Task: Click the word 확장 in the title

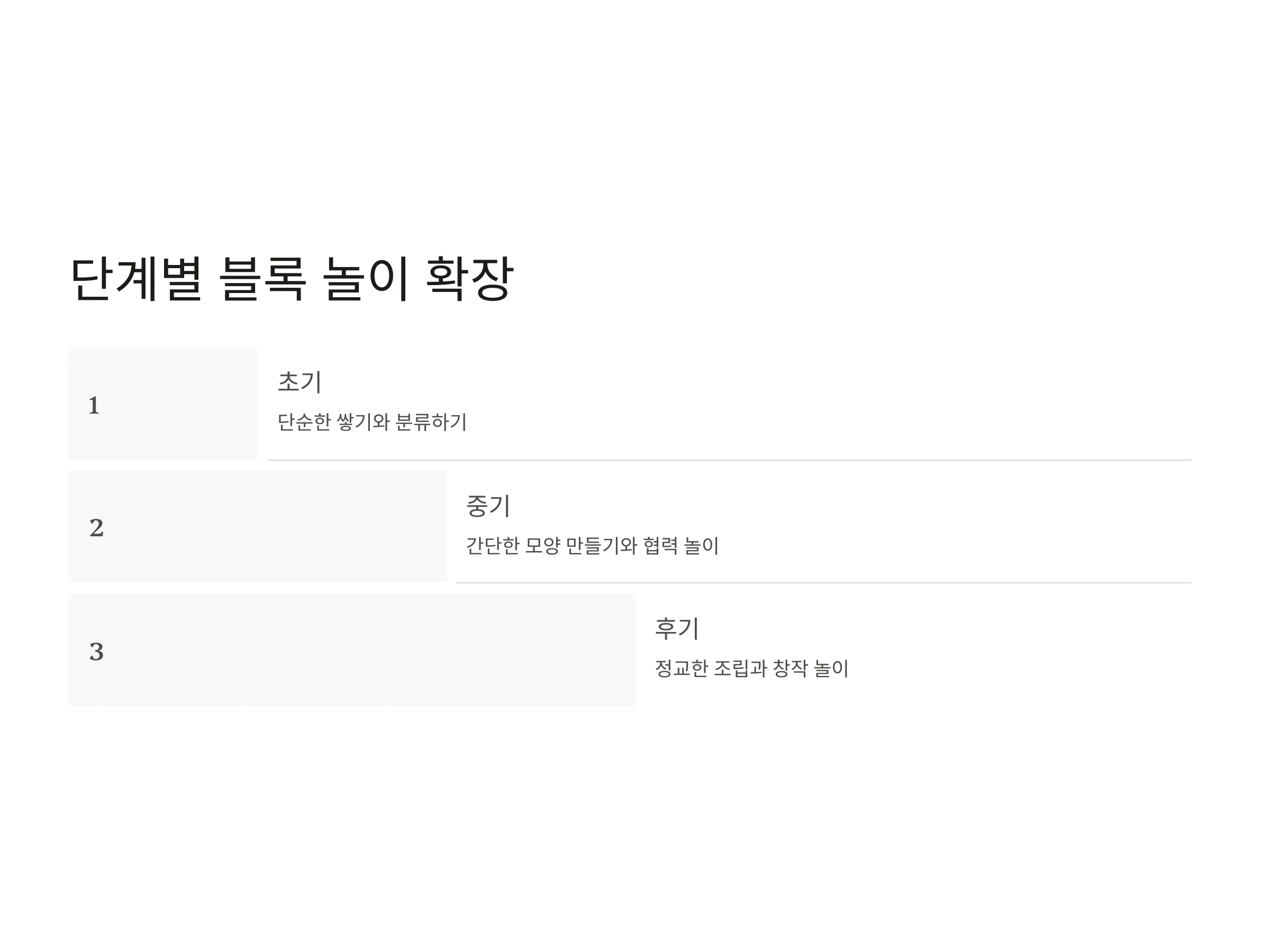Action: [x=470, y=279]
